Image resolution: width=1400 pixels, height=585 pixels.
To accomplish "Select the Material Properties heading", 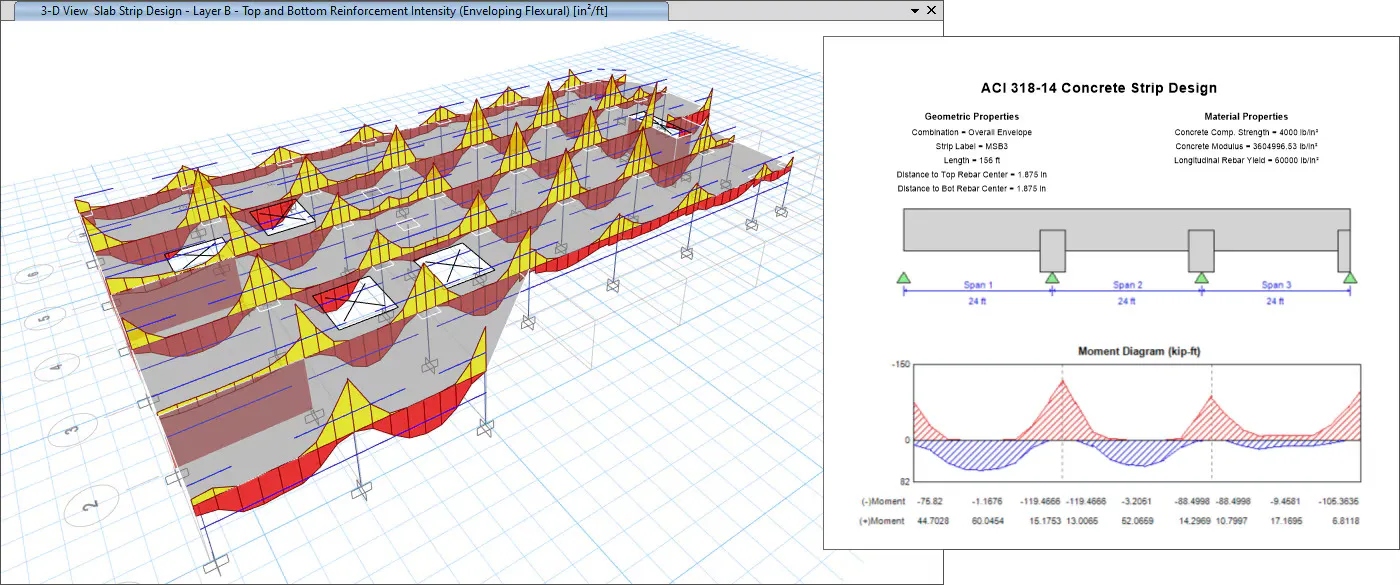I will coord(1246,117).
